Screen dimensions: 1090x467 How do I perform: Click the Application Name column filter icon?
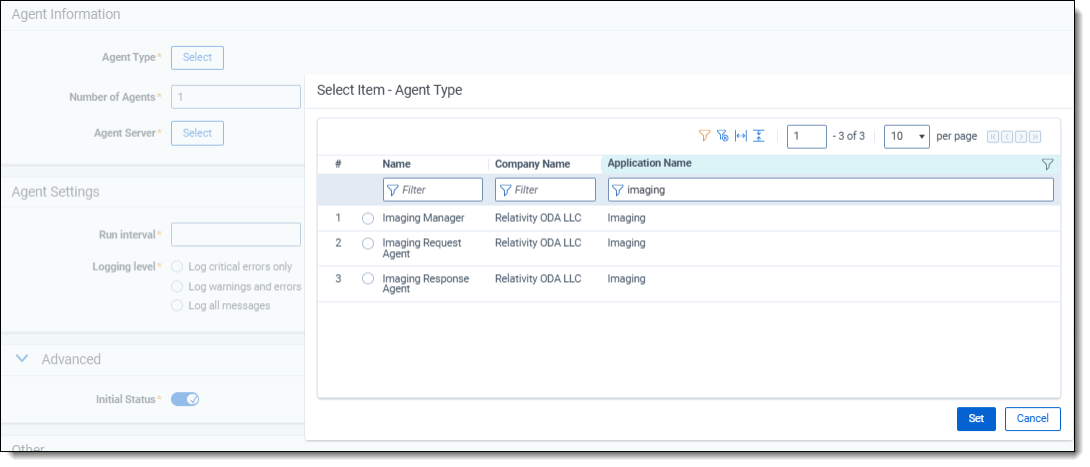tap(1047, 164)
